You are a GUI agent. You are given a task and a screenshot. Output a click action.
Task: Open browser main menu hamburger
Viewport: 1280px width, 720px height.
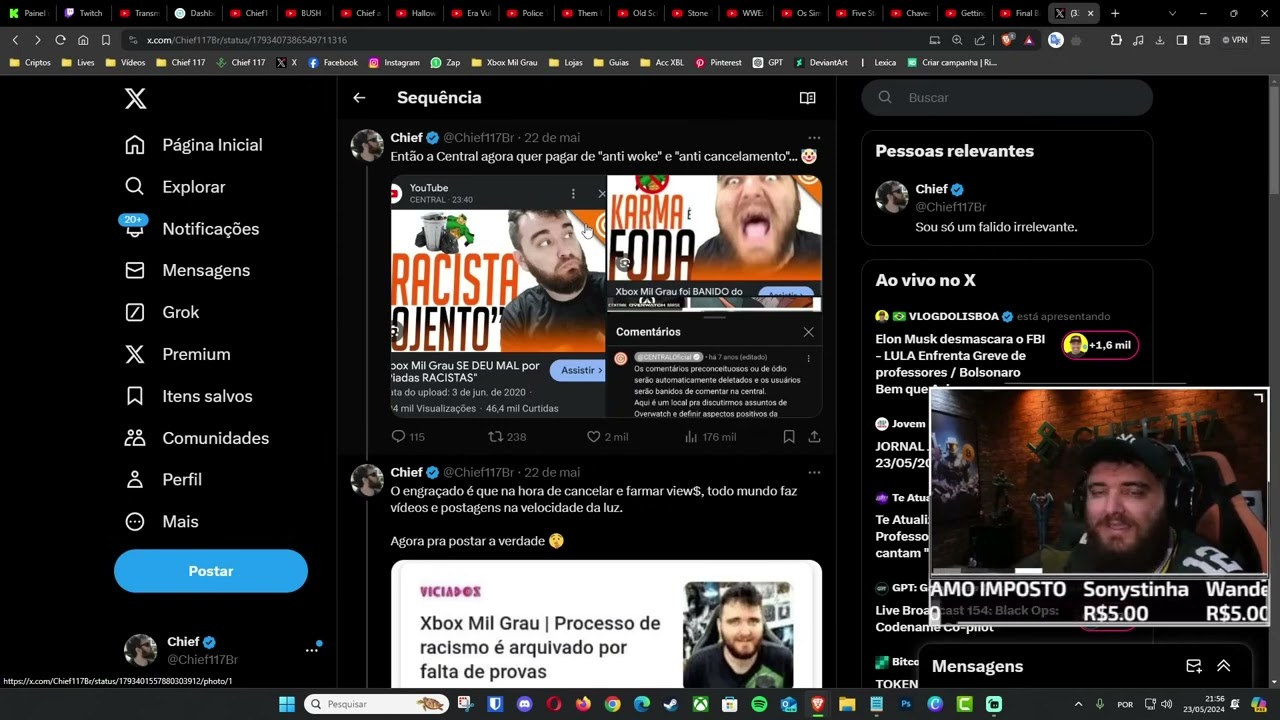coord(1265,40)
